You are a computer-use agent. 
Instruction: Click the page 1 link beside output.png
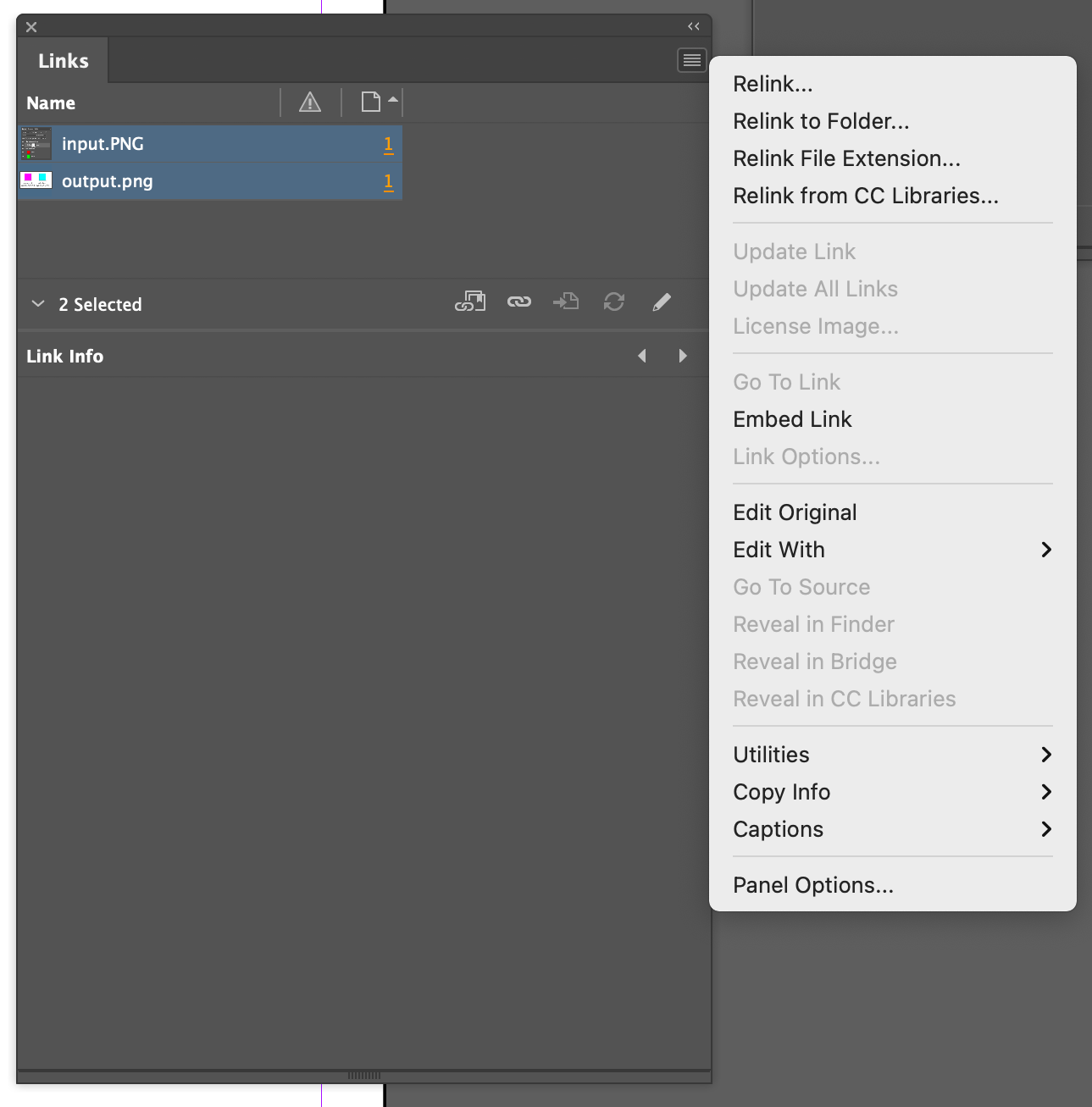coord(389,181)
